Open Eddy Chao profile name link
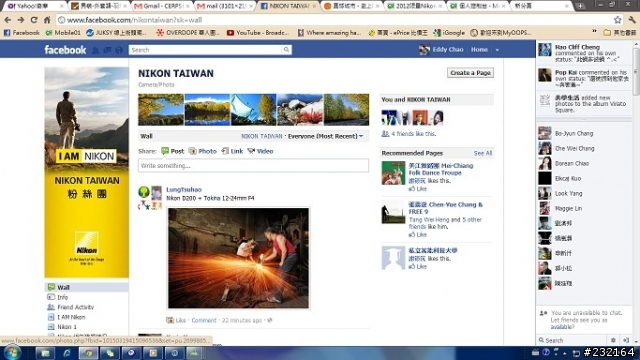This screenshot has width=640, height=360. point(448,50)
